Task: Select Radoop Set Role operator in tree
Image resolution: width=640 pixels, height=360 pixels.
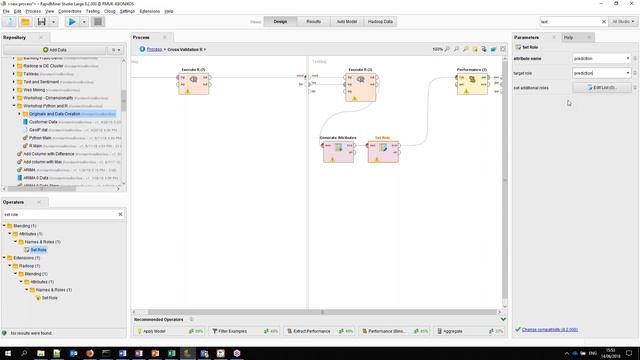Action: point(49,298)
